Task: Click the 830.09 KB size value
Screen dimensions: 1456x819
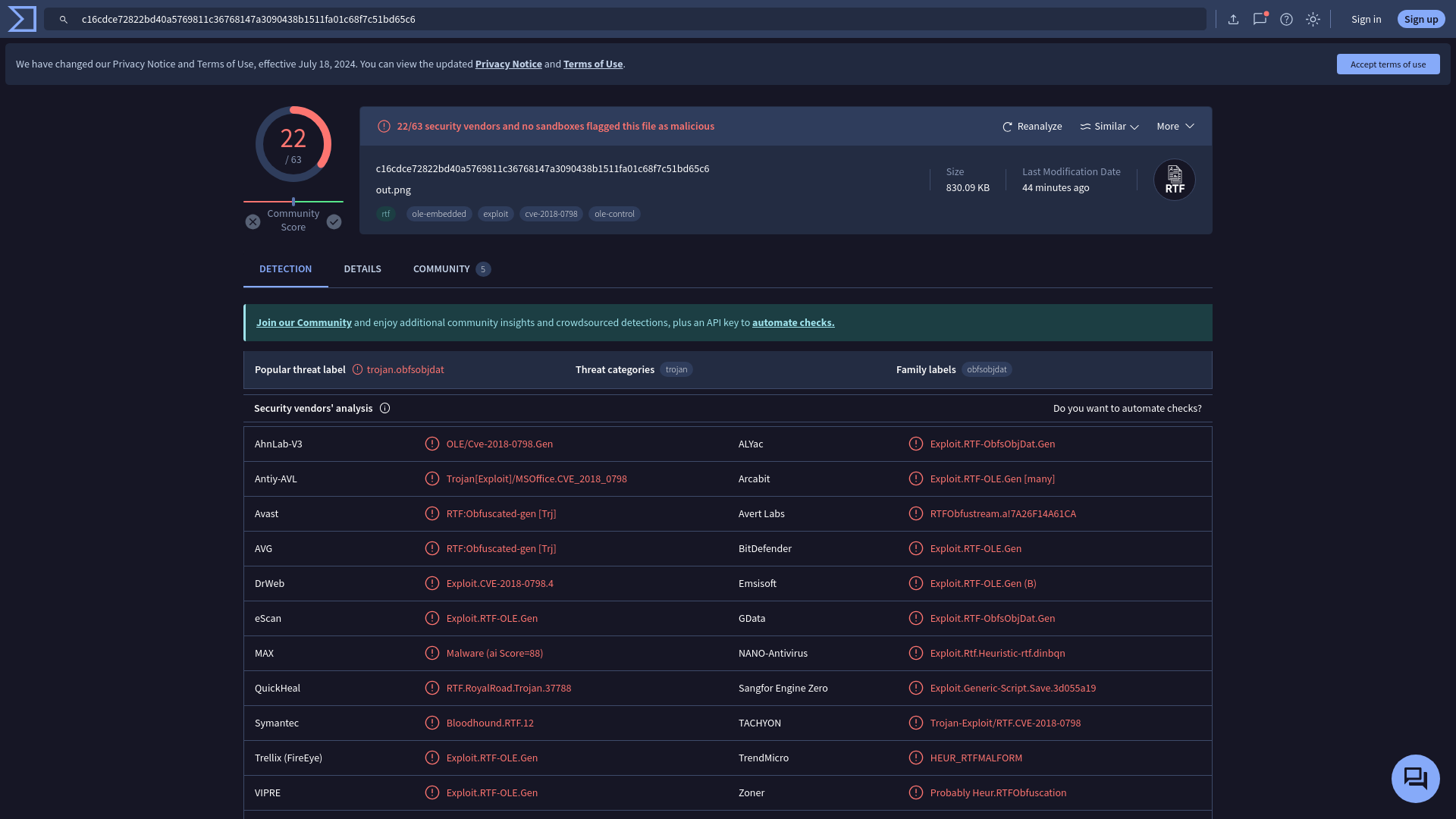Action: [x=967, y=188]
